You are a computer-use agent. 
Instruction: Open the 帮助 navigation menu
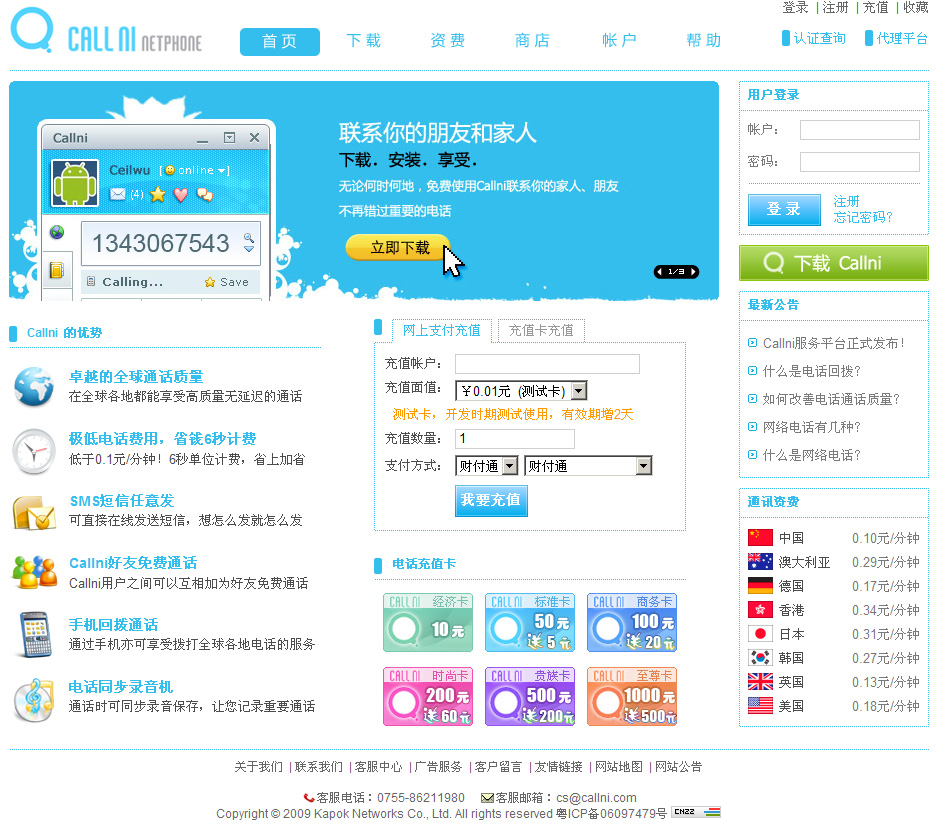pos(704,41)
